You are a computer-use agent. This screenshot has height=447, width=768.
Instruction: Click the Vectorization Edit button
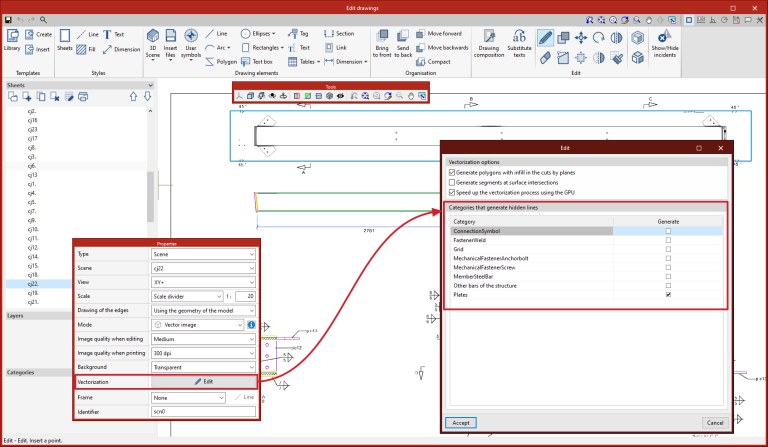[204, 381]
